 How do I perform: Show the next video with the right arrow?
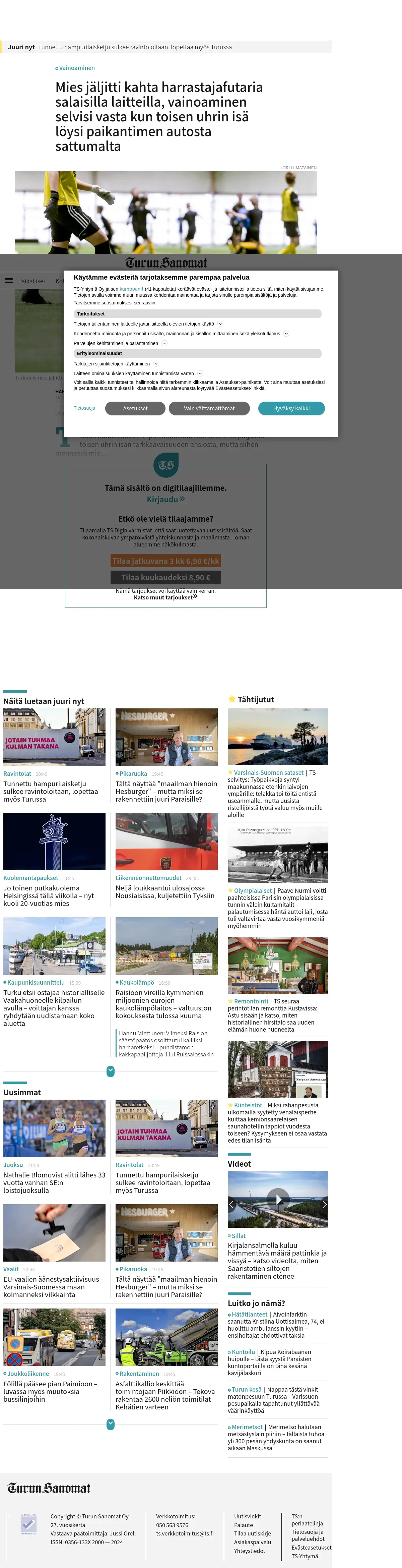tap(324, 1204)
